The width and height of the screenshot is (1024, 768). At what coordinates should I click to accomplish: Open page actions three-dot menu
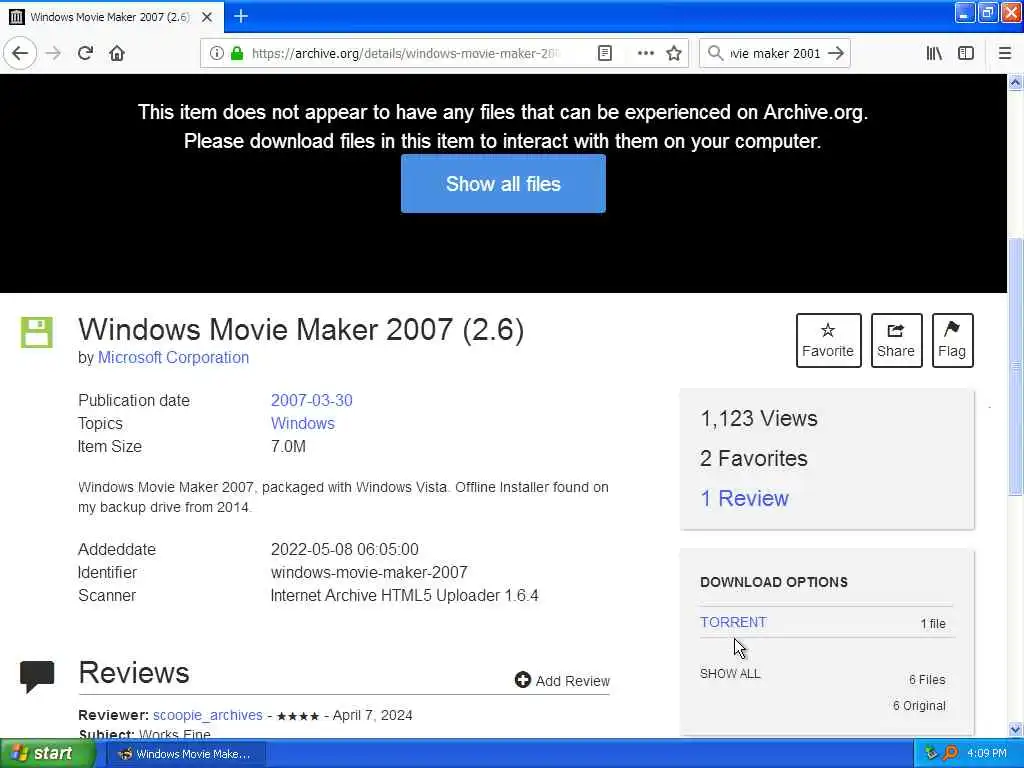coord(645,54)
